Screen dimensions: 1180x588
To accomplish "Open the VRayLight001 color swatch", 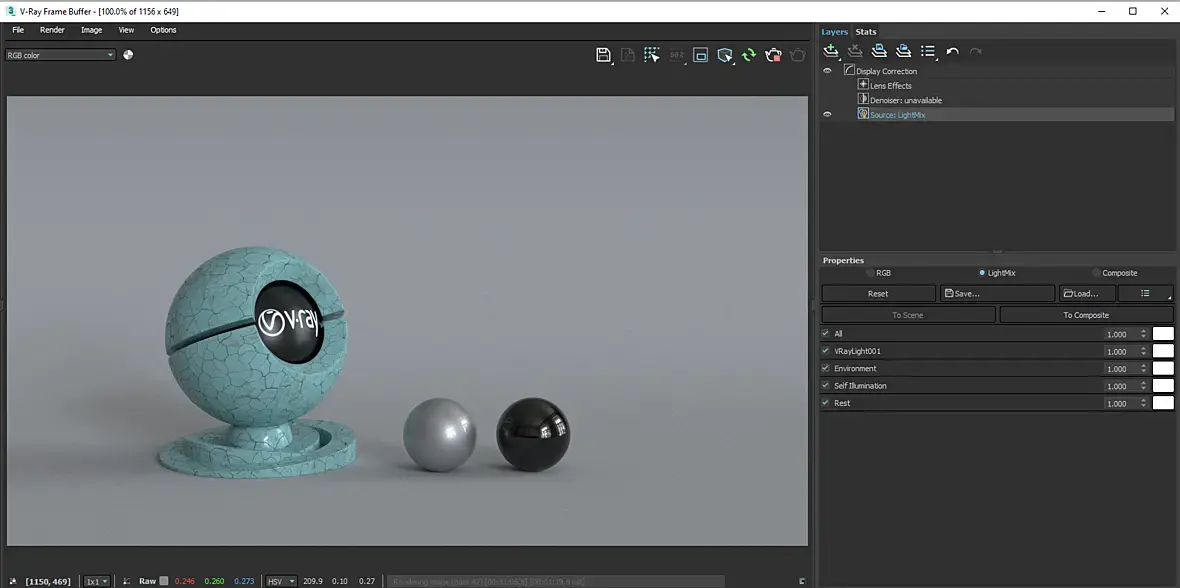I will [1163, 351].
